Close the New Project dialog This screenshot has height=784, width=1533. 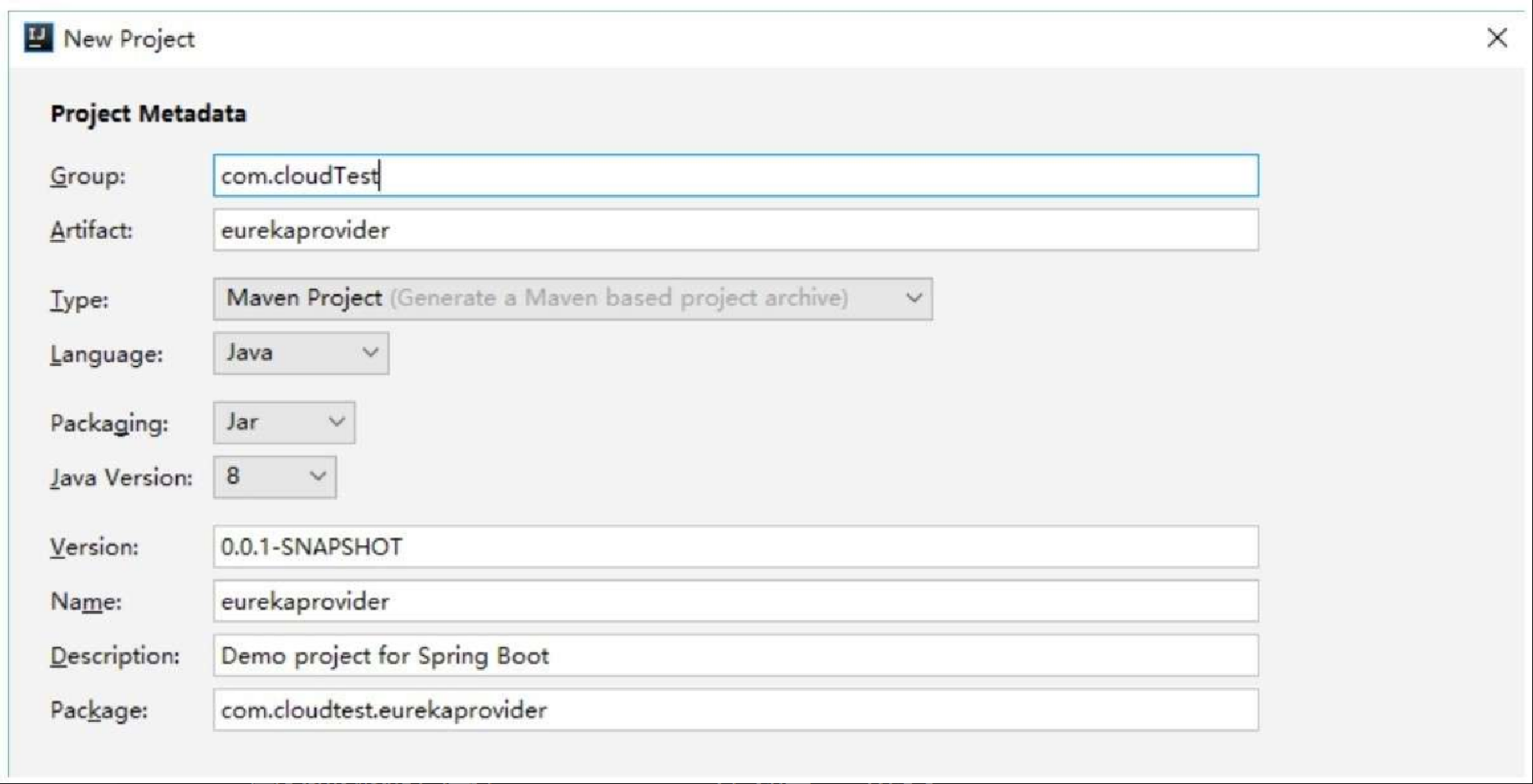1496,37
